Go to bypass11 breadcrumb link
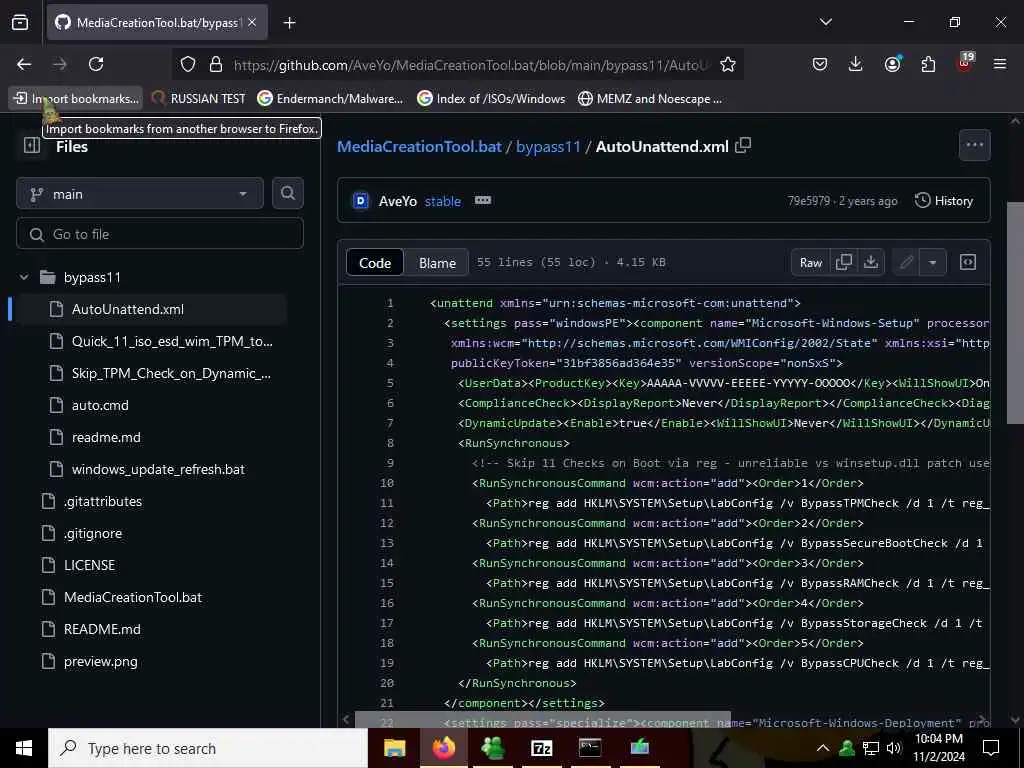 pos(548,146)
